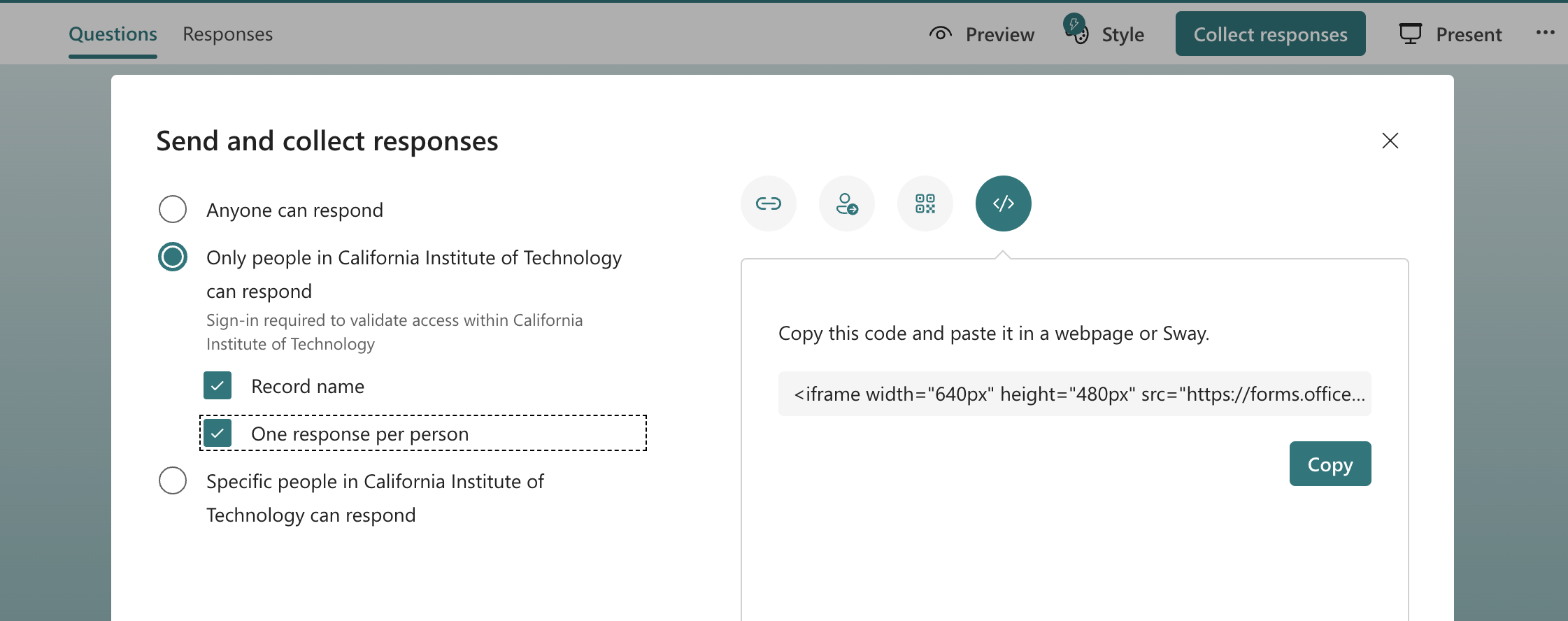The width and height of the screenshot is (1568, 621).
Task: Toggle One response per person checkbox
Action: click(218, 434)
